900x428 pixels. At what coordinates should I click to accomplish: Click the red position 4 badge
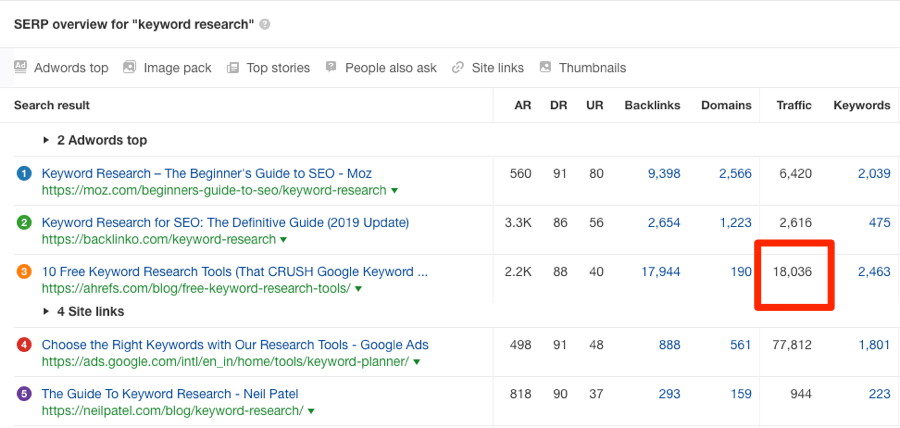click(24, 345)
